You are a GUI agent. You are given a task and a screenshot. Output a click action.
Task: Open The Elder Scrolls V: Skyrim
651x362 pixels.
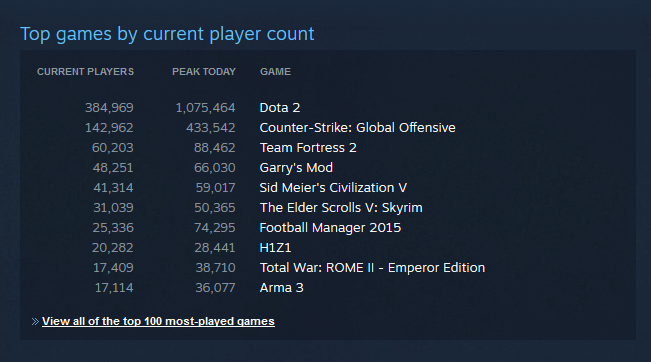click(341, 207)
